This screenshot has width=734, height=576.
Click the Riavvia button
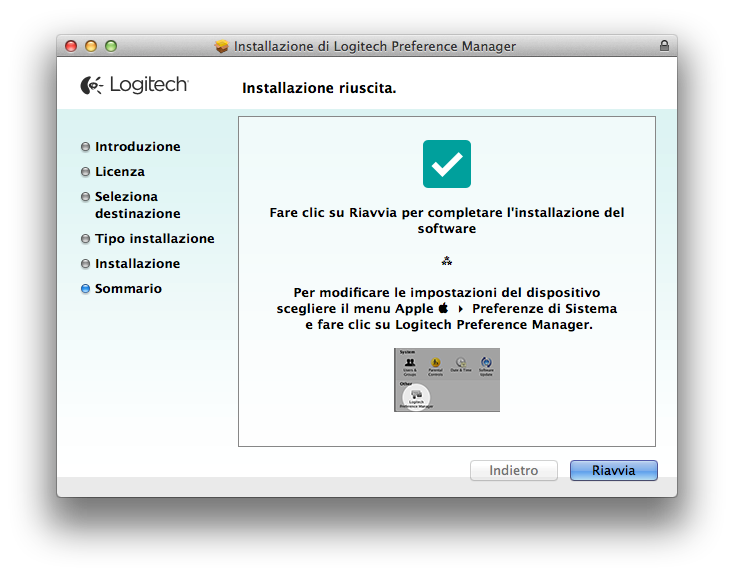[x=613, y=470]
